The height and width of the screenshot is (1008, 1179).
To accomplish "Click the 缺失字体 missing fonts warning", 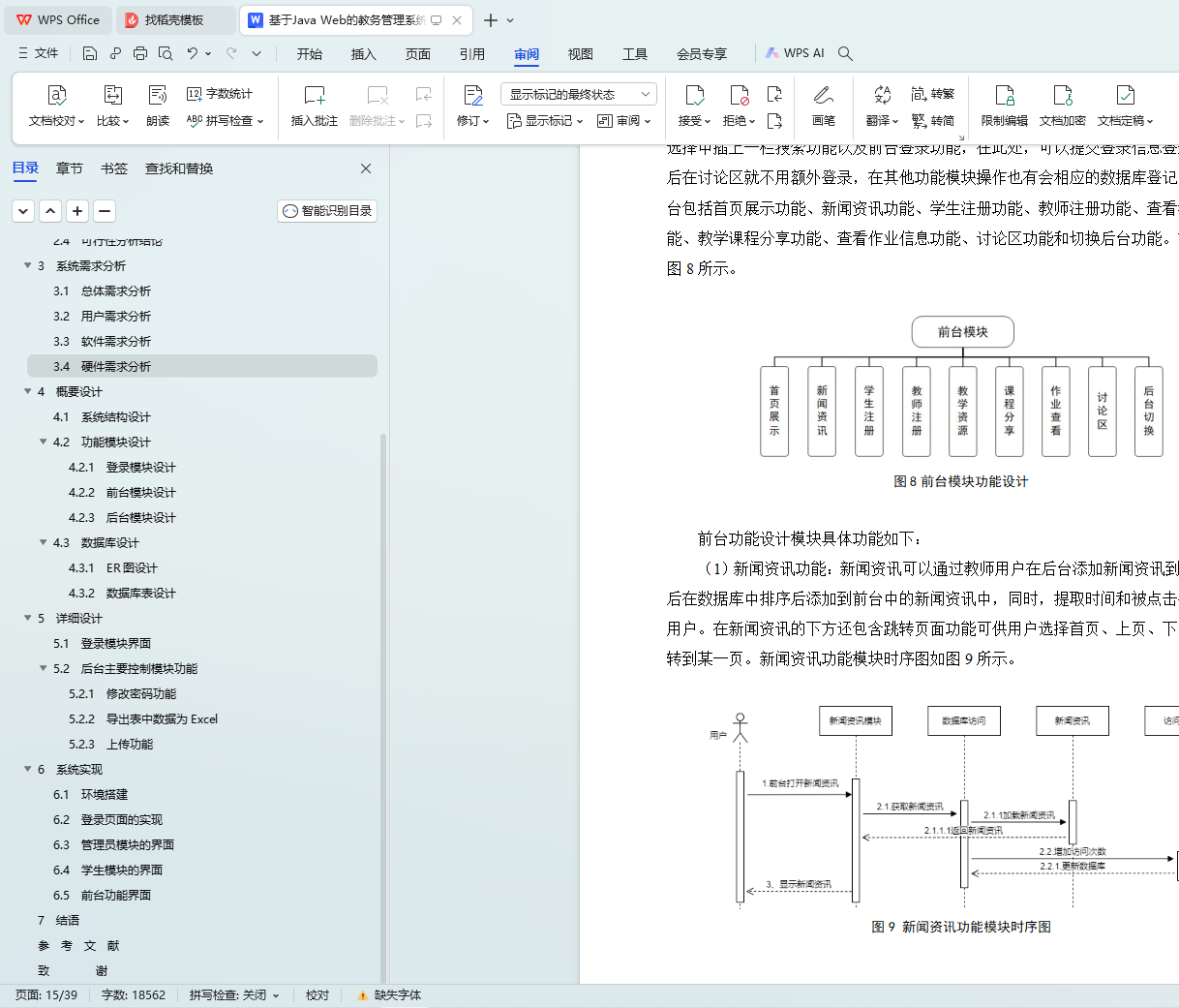I will (389, 995).
